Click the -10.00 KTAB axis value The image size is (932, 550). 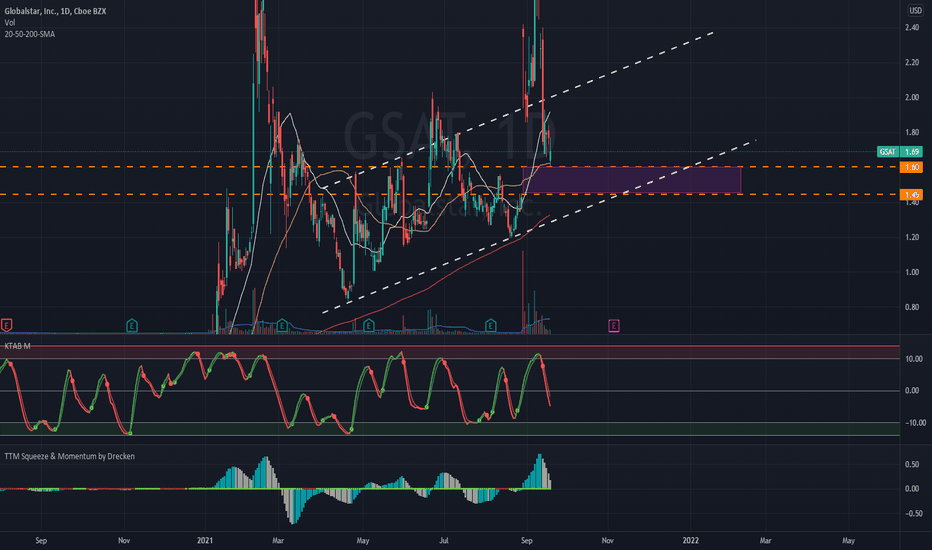914,423
